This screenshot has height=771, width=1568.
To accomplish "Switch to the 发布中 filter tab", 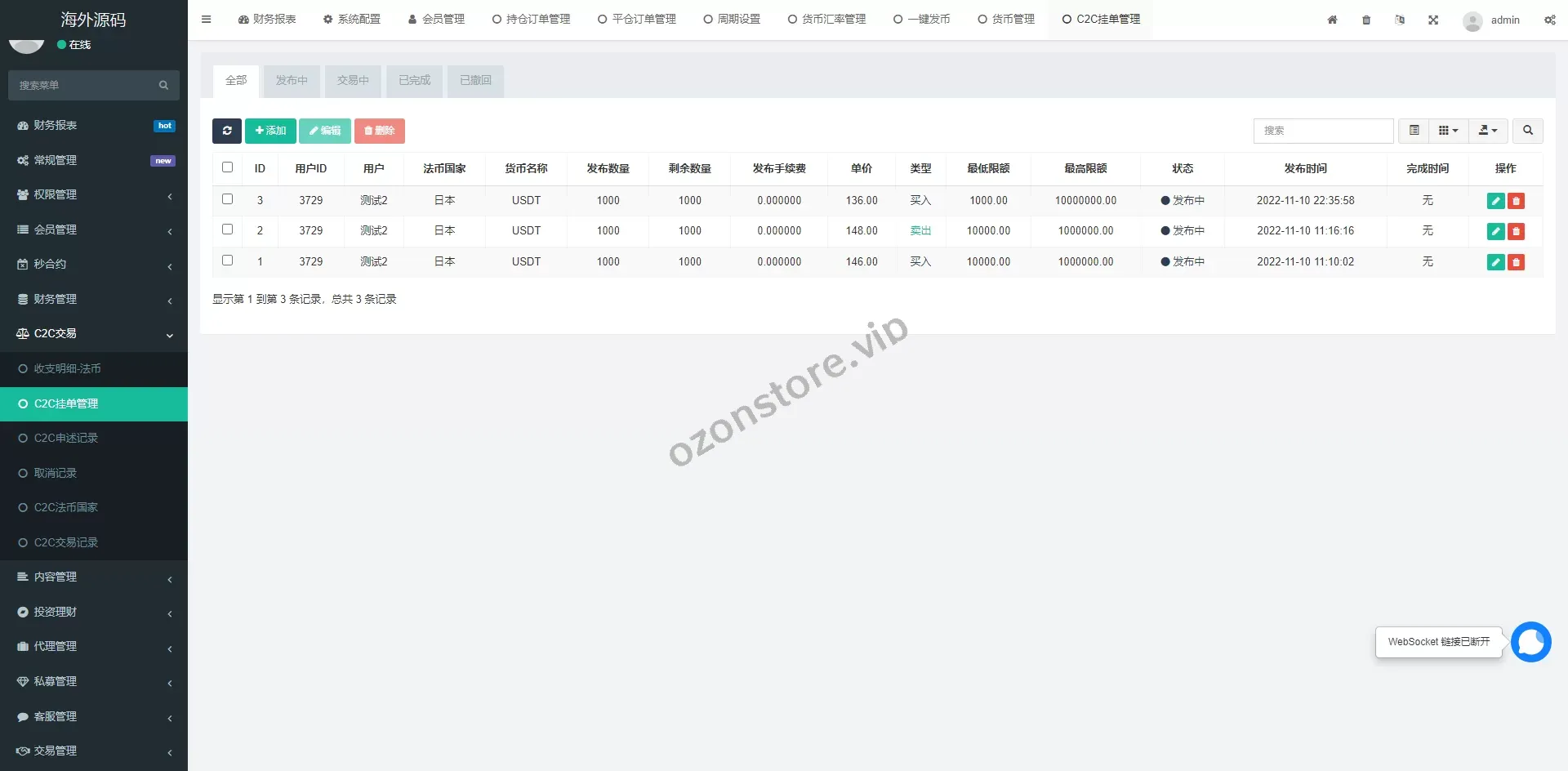I will [x=292, y=81].
